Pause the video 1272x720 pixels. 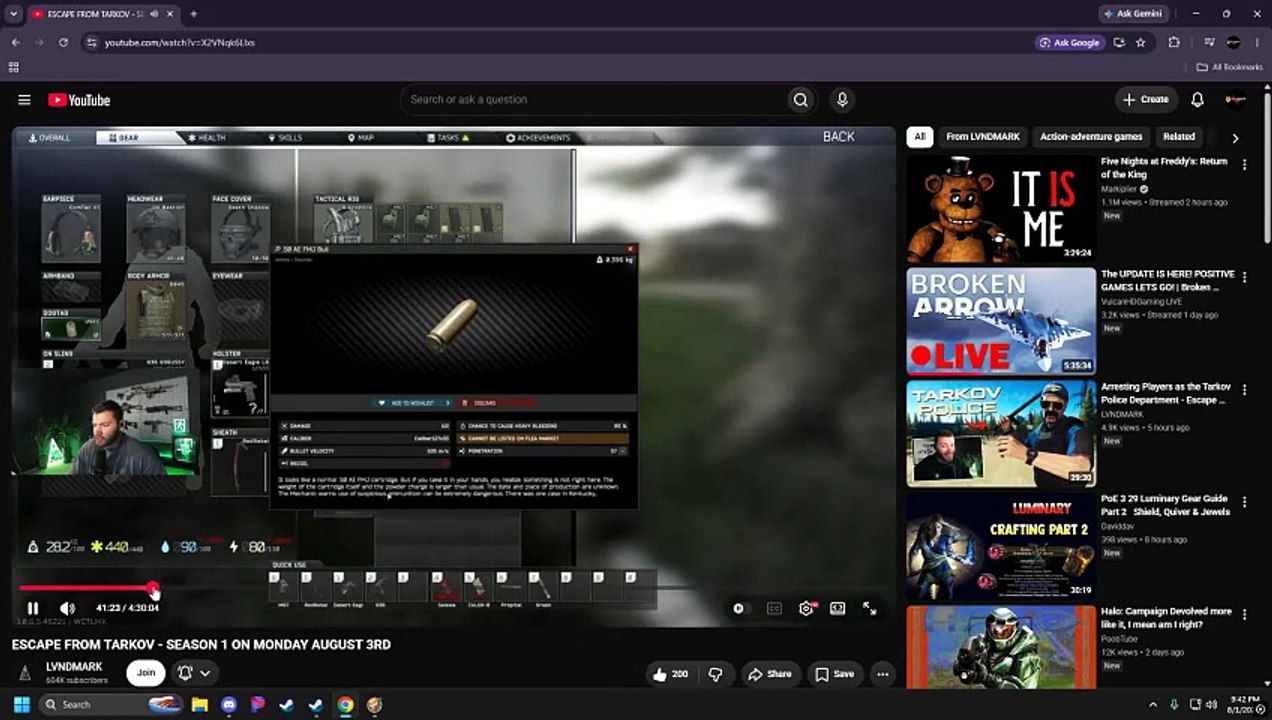(33, 608)
